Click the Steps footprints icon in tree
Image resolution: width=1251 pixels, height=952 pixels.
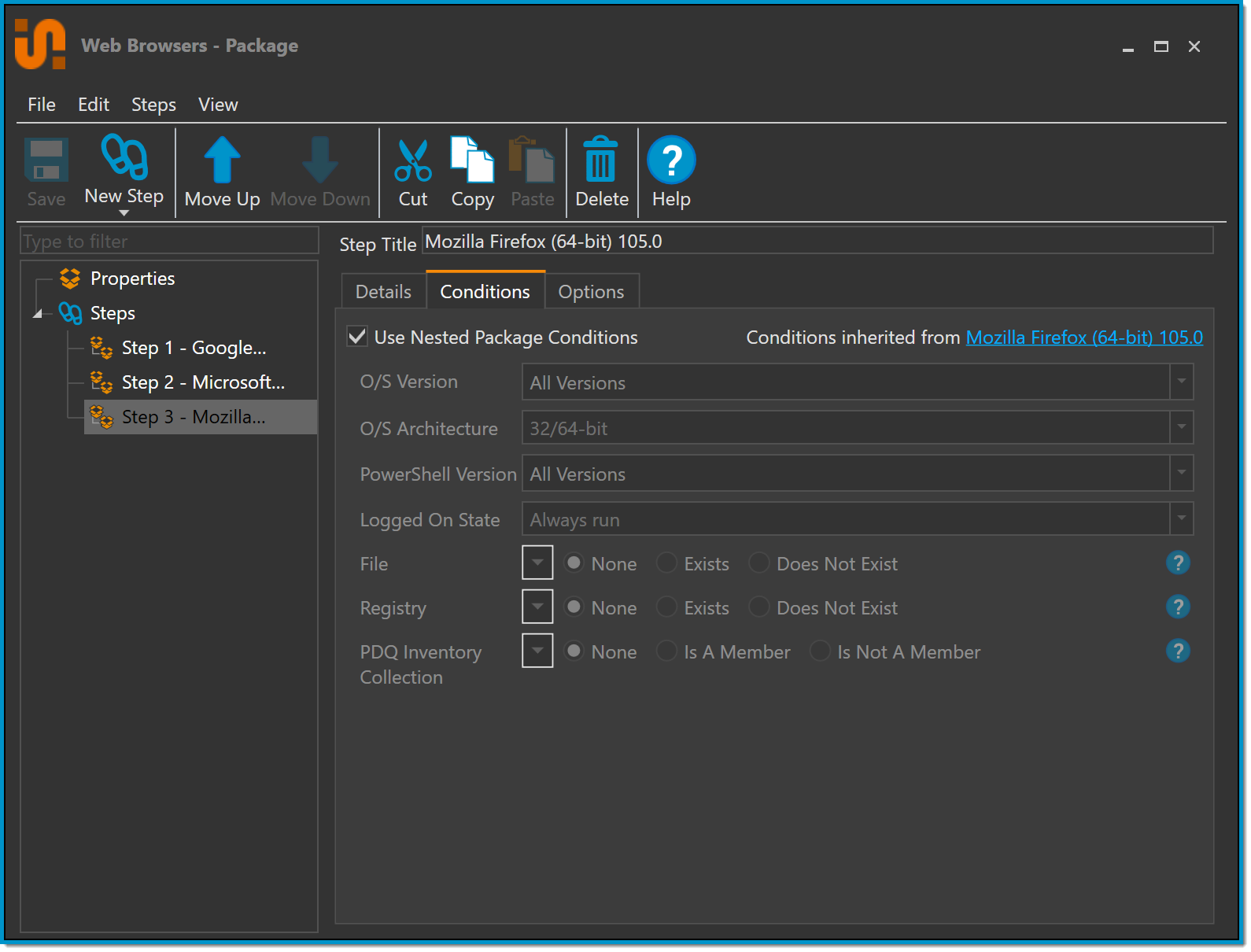click(x=70, y=313)
